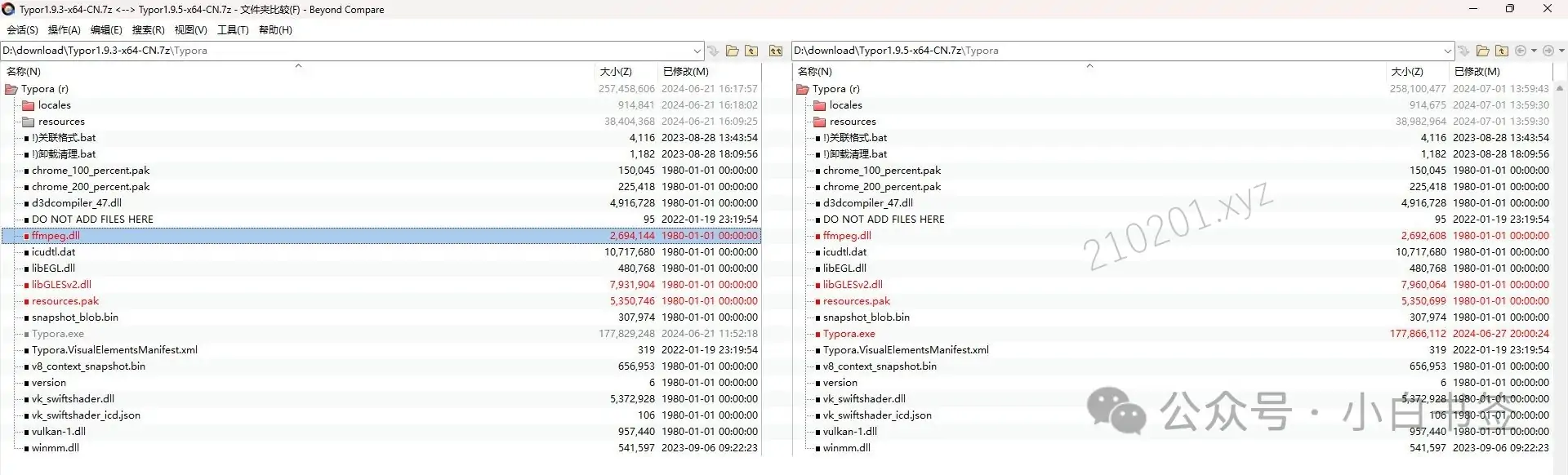The width and height of the screenshot is (1568, 475).
Task: Click the right pane up-one-level folder icon
Action: pyautogui.click(x=1502, y=51)
